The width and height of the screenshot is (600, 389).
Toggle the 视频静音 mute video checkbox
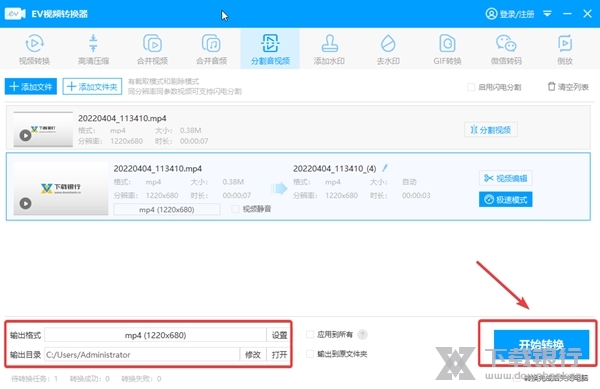(x=235, y=209)
